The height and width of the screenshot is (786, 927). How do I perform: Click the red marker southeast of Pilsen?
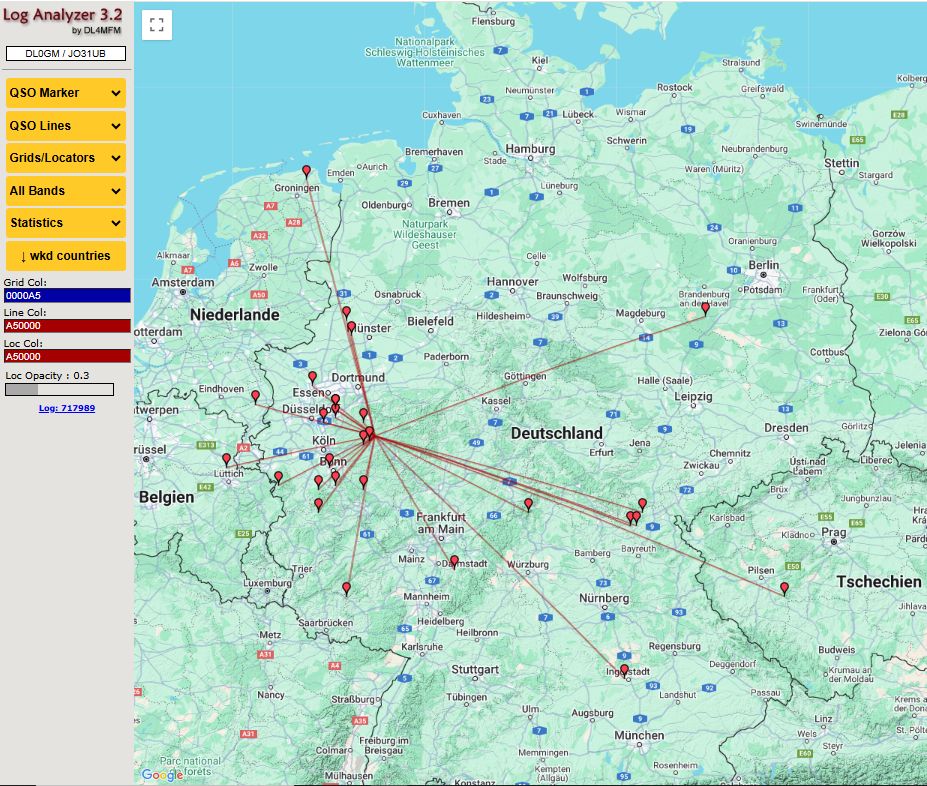785,588
